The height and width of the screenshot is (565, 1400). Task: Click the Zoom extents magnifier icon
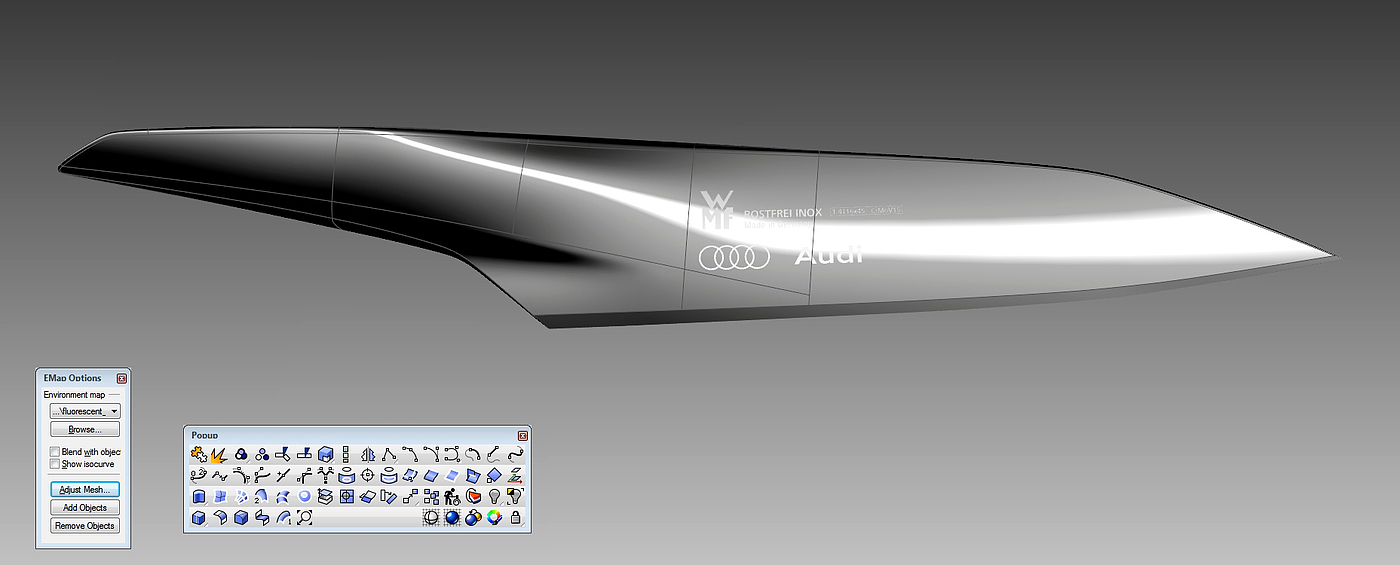tap(304, 518)
